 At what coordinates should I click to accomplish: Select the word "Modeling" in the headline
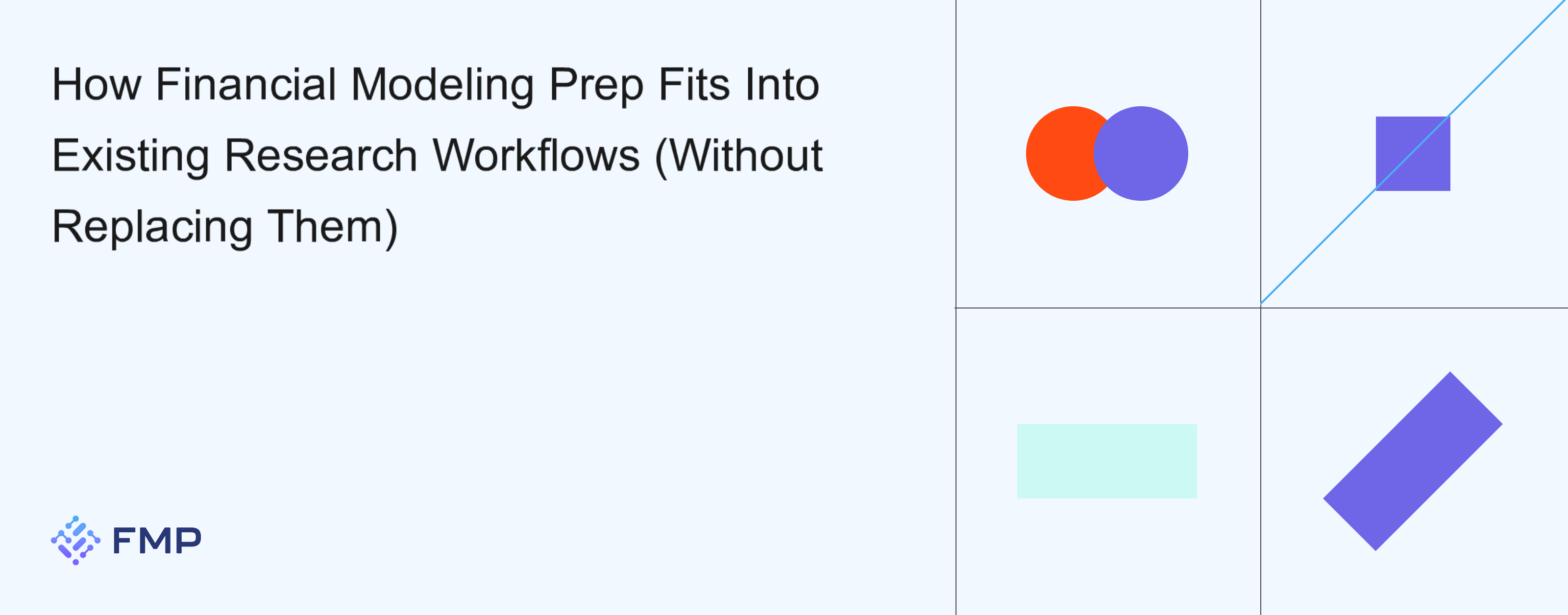point(442,85)
